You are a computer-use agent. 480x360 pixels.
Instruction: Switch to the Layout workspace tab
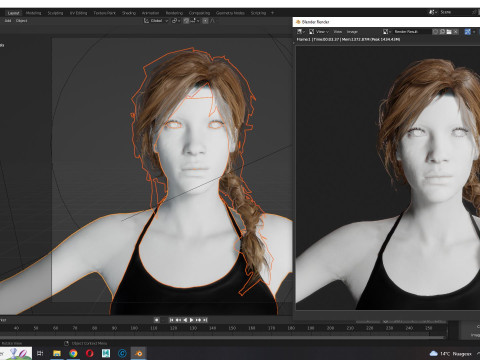[13, 13]
